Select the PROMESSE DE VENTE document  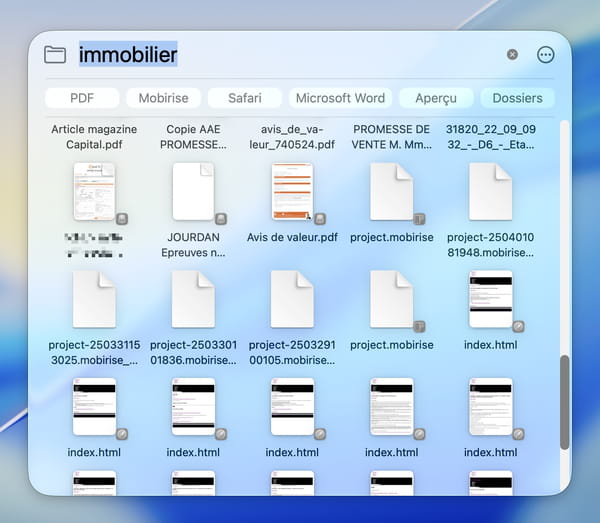[392, 137]
